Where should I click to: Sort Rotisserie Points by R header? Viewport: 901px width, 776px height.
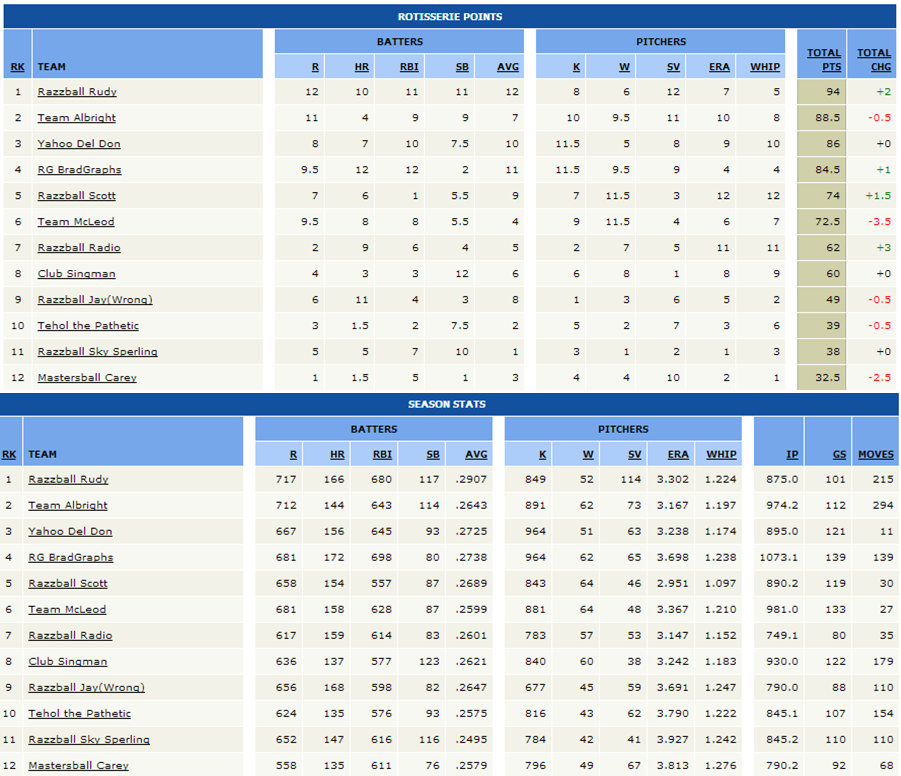click(315, 67)
